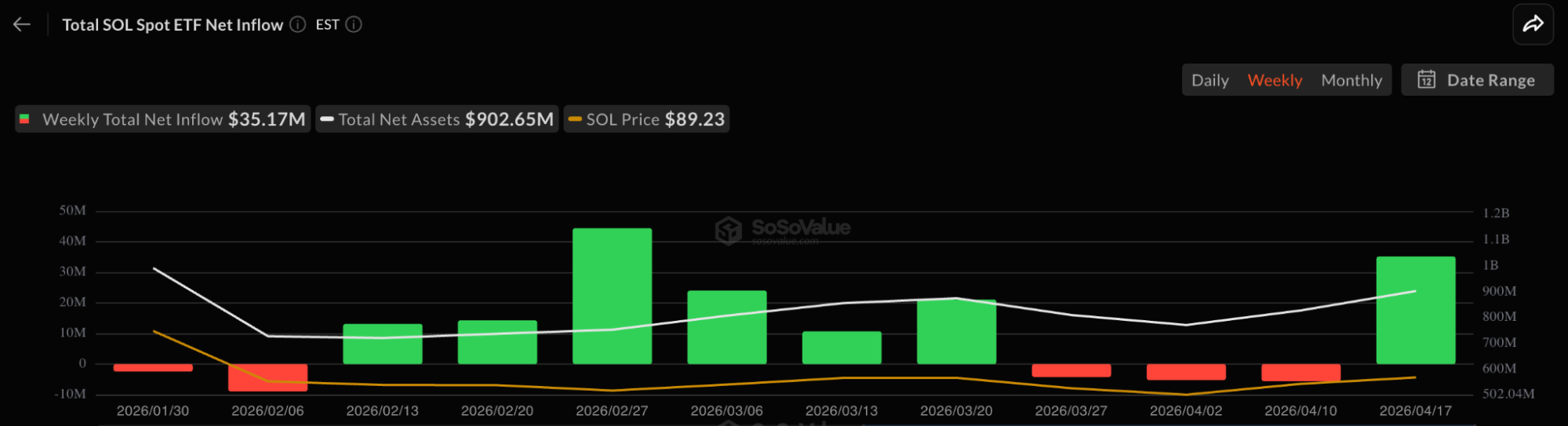Click the calendar icon in Date Range

click(1426, 80)
